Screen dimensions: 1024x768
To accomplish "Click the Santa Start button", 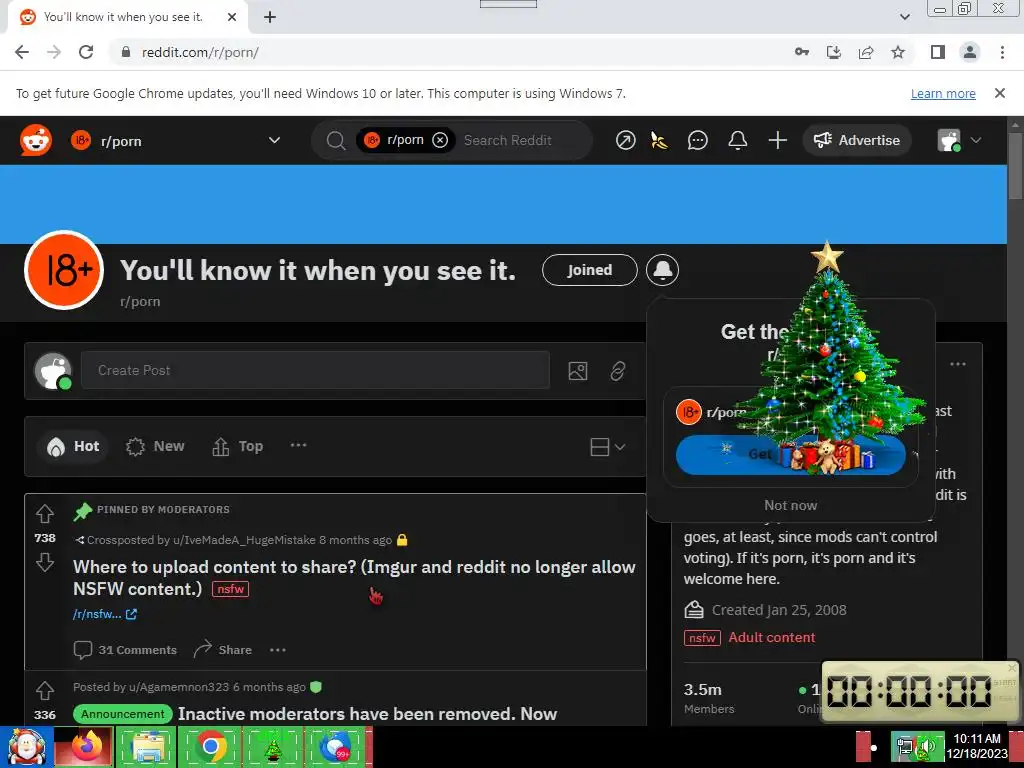I will (26, 747).
